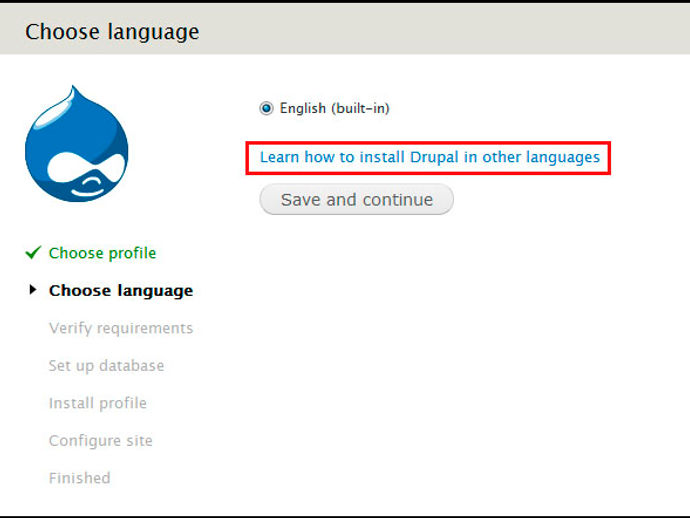The width and height of the screenshot is (690, 518).
Task: Click the Choose language page heading
Action: coord(112,32)
